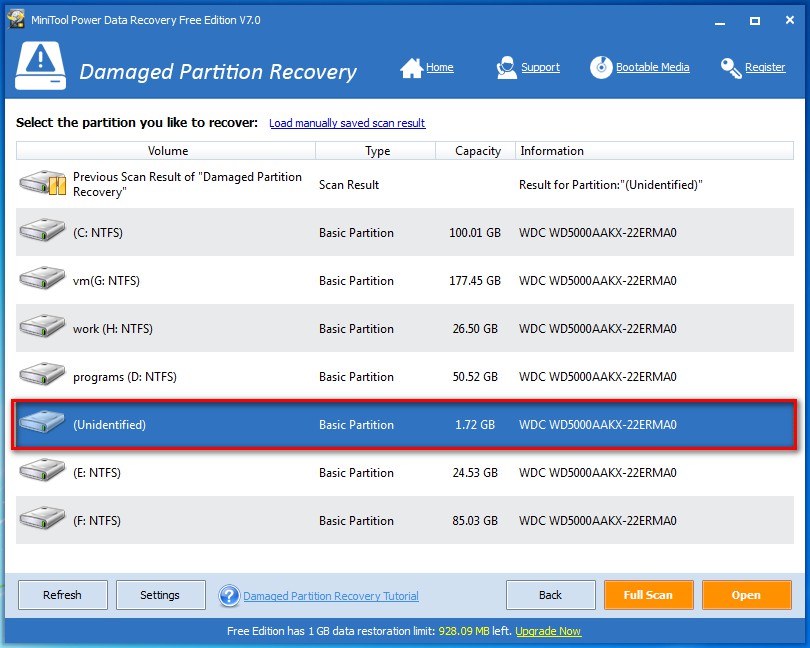Viewport: 810px width, 648px height.
Task: Click the Upgrade Now link
Action: (x=548, y=632)
